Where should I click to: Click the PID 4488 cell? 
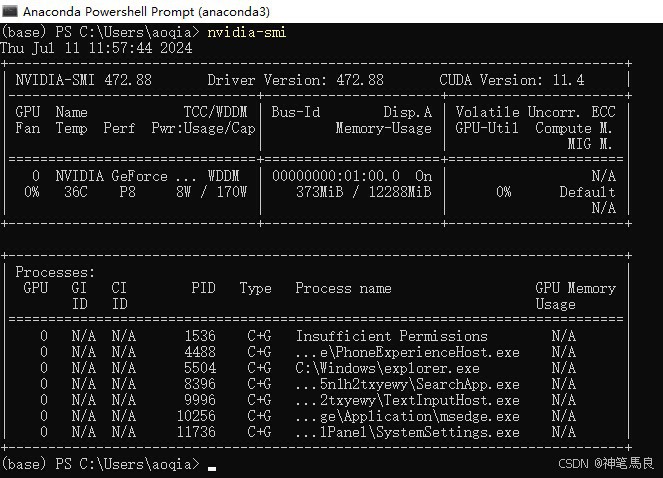200,352
